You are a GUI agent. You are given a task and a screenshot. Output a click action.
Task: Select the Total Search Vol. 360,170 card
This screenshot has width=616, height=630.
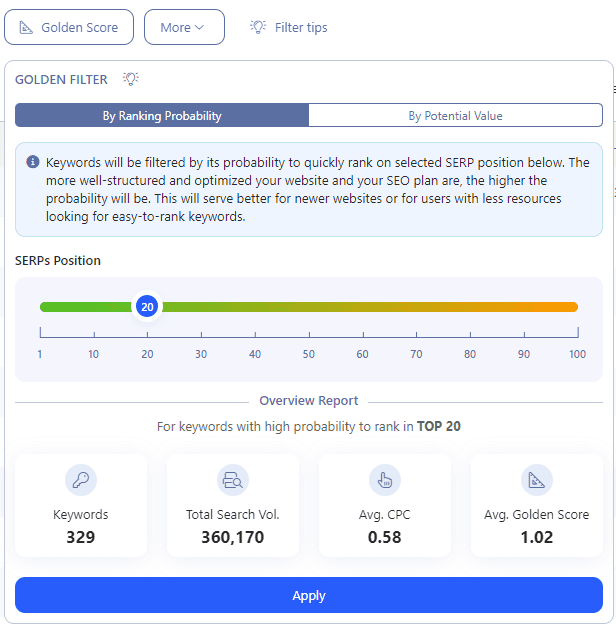click(232, 505)
